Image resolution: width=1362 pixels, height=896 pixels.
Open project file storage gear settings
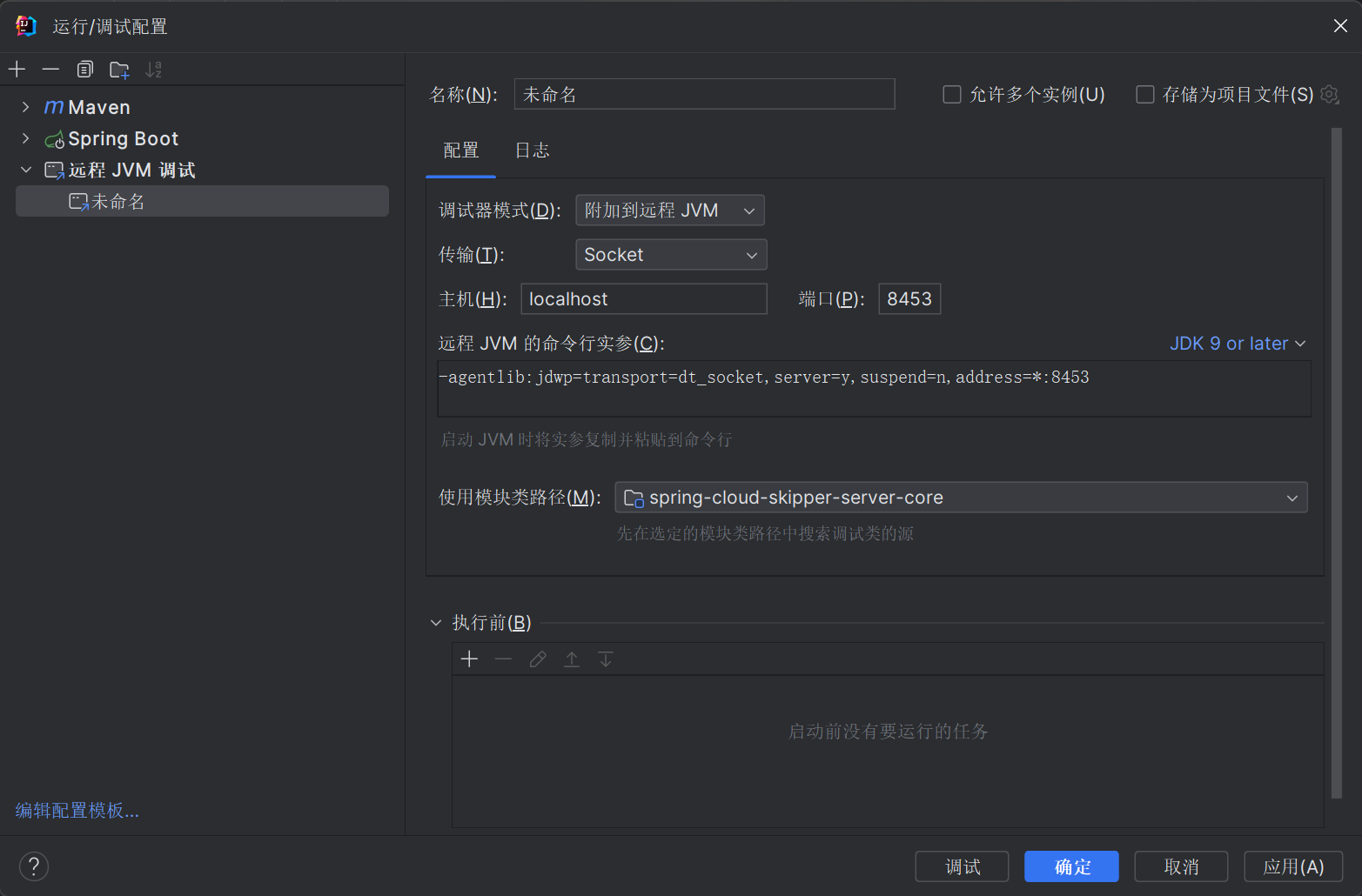point(1329,94)
